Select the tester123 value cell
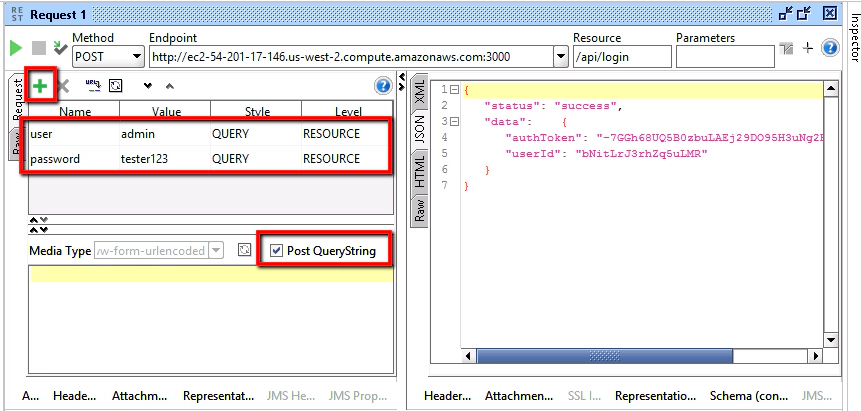861x411 pixels. 165,159
